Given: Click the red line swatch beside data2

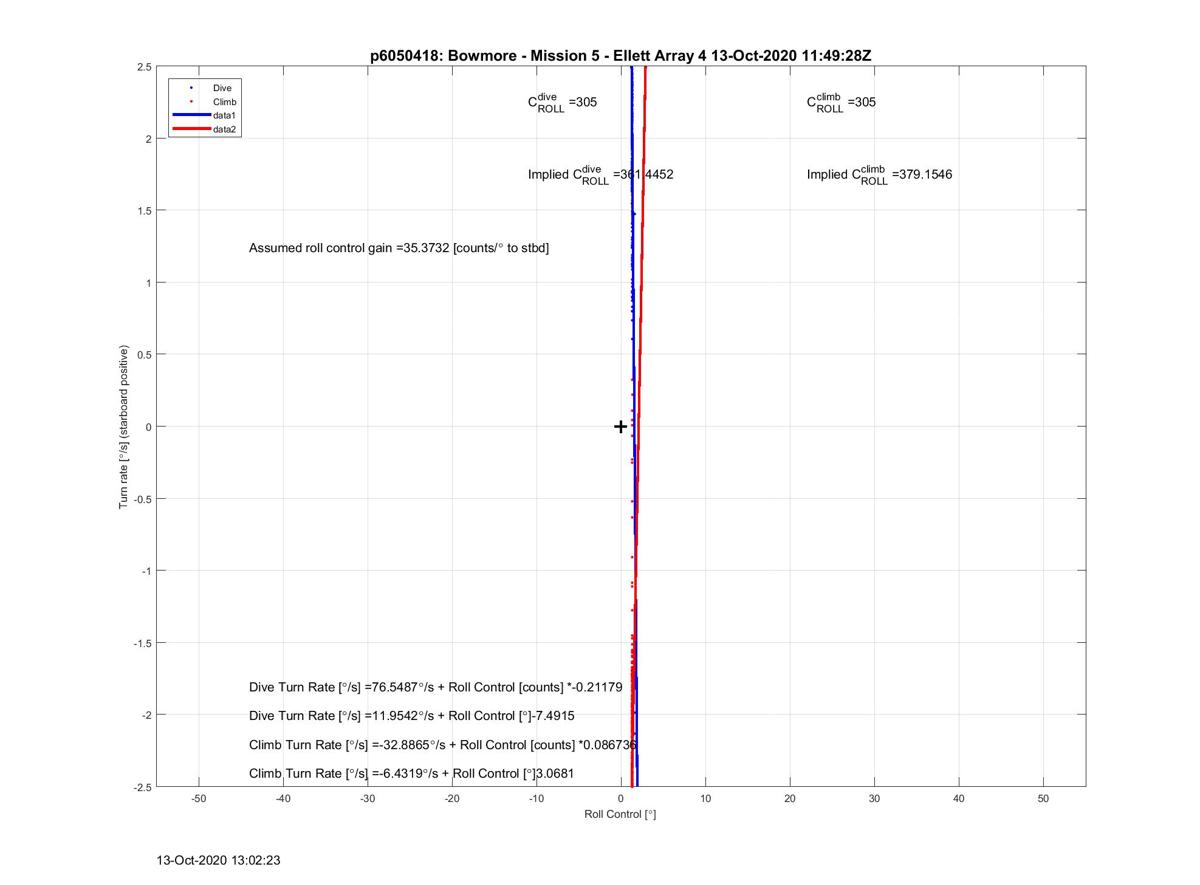Looking at the screenshot, I should (191, 130).
